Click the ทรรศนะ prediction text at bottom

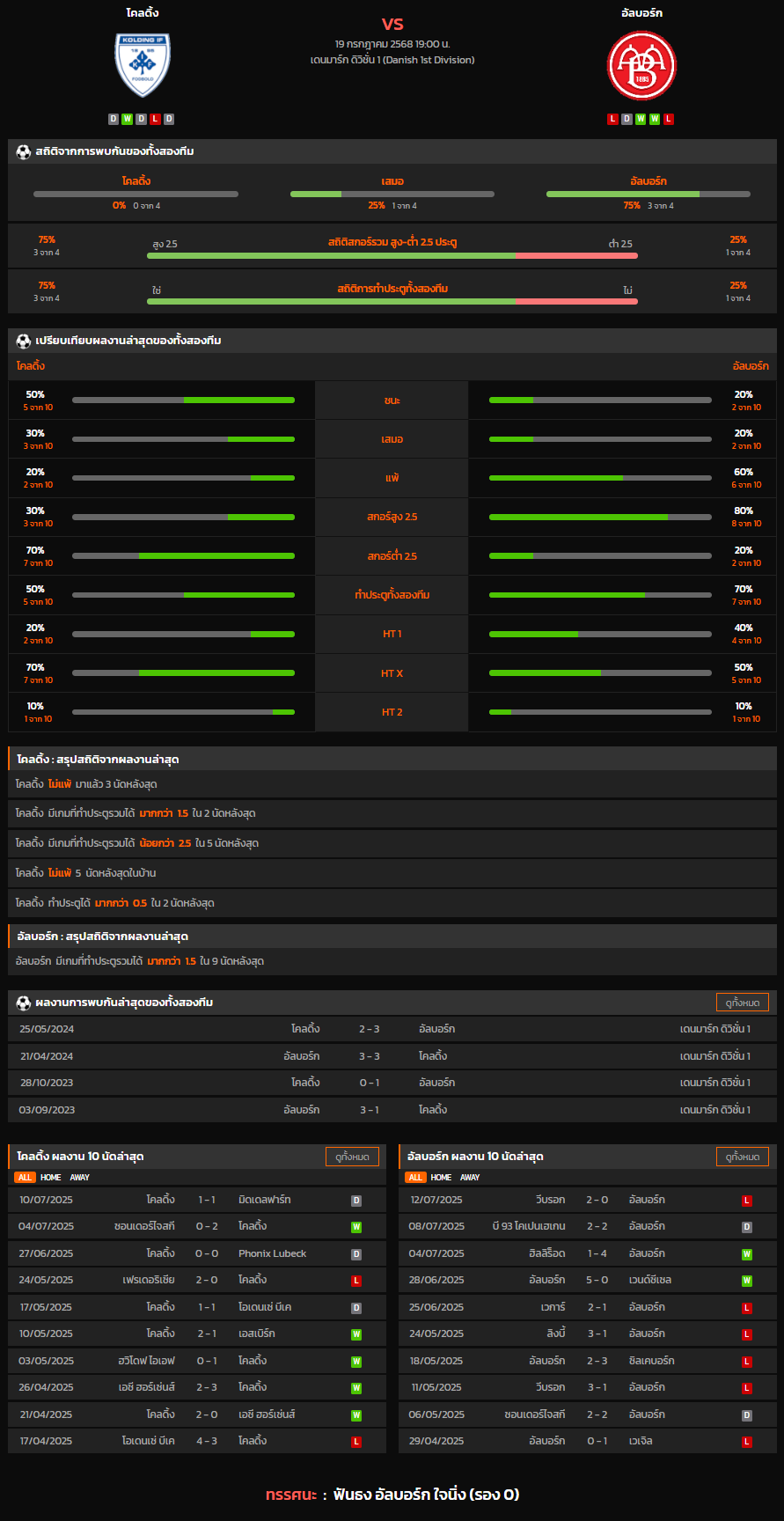coord(392,1495)
